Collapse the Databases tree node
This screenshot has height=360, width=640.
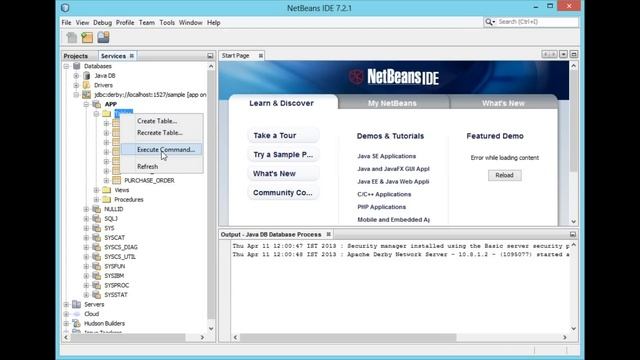click(x=67, y=66)
